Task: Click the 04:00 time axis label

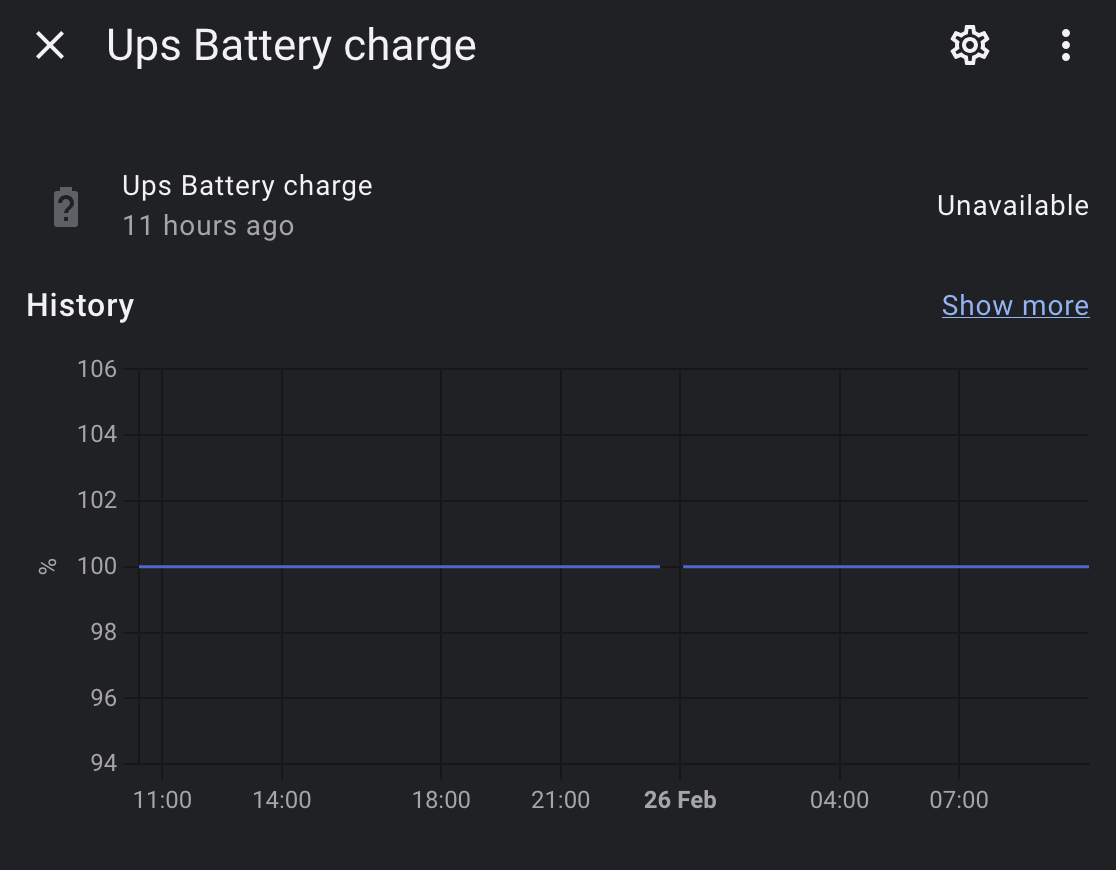Action: pos(839,800)
